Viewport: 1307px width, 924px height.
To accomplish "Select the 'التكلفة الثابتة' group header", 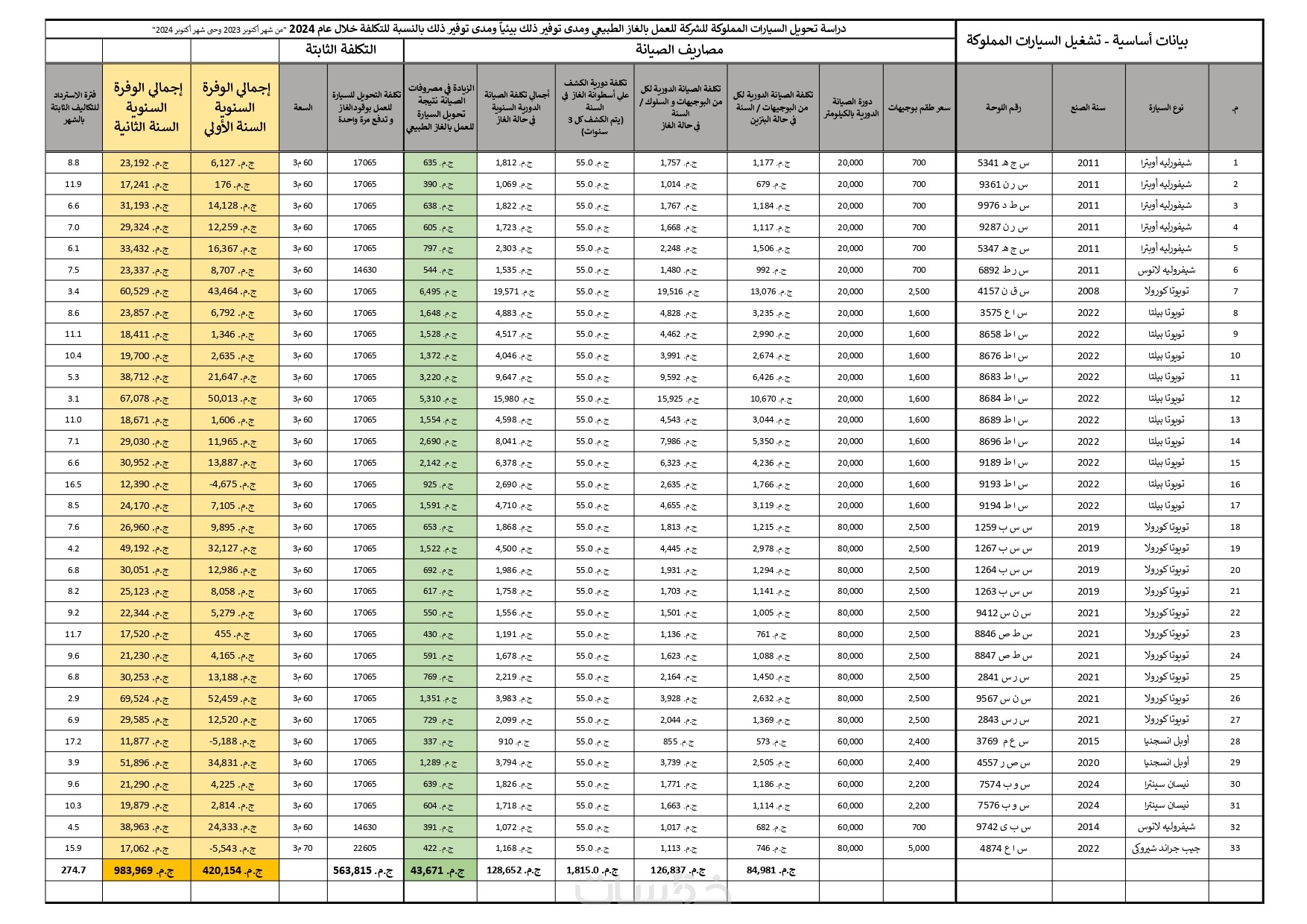I will (341, 50).
